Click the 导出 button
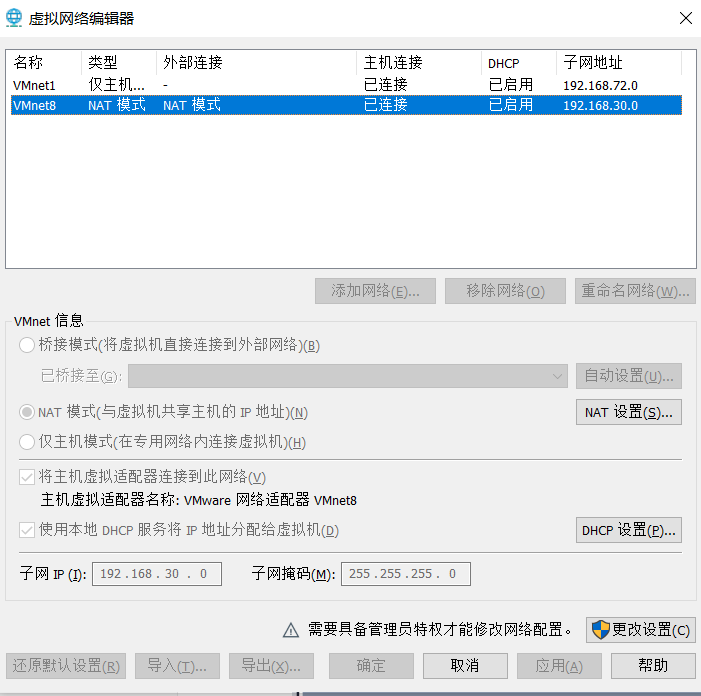The width and height of the screenshot is (701, 696). click(271, 666)
